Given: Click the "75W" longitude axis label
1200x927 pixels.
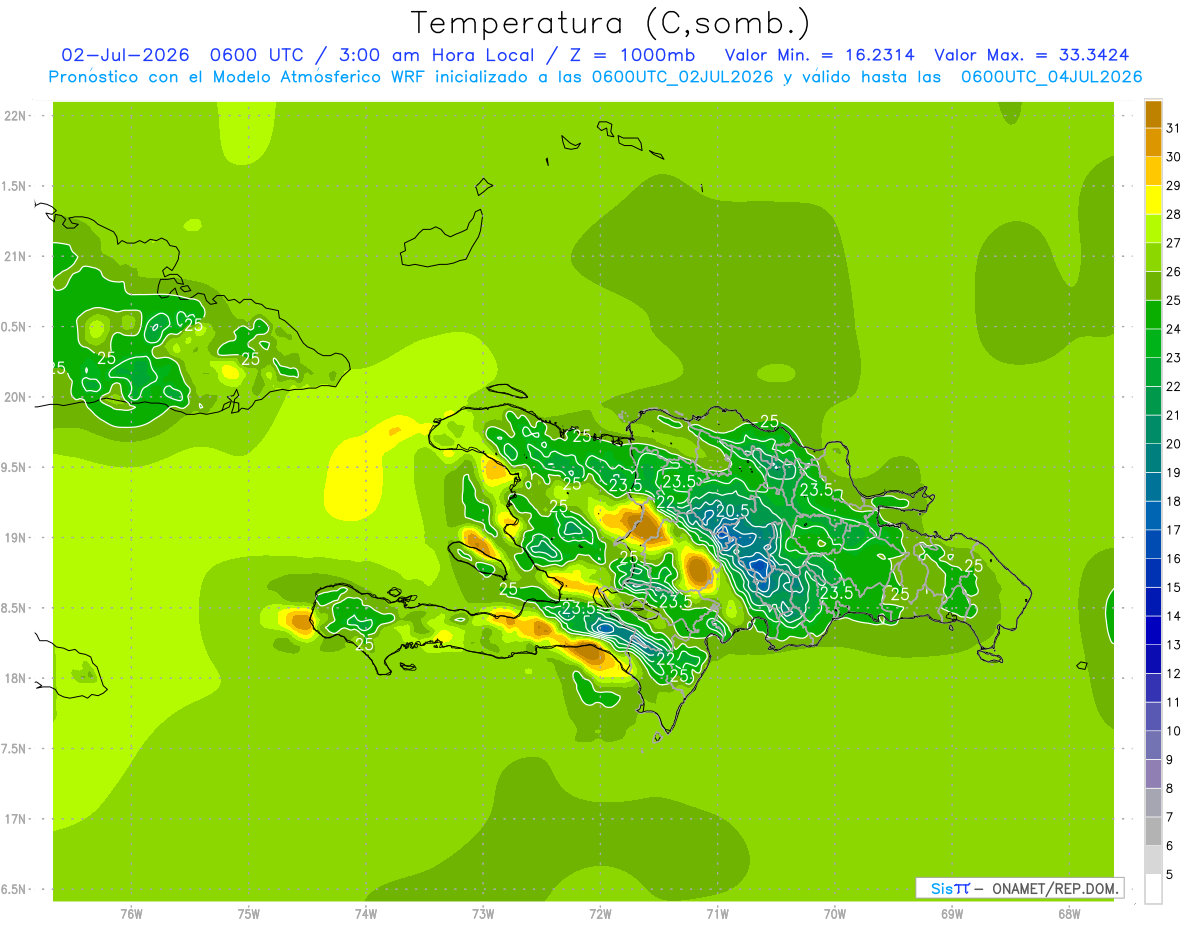Looking at the screenshot, I should pos(248,914).
